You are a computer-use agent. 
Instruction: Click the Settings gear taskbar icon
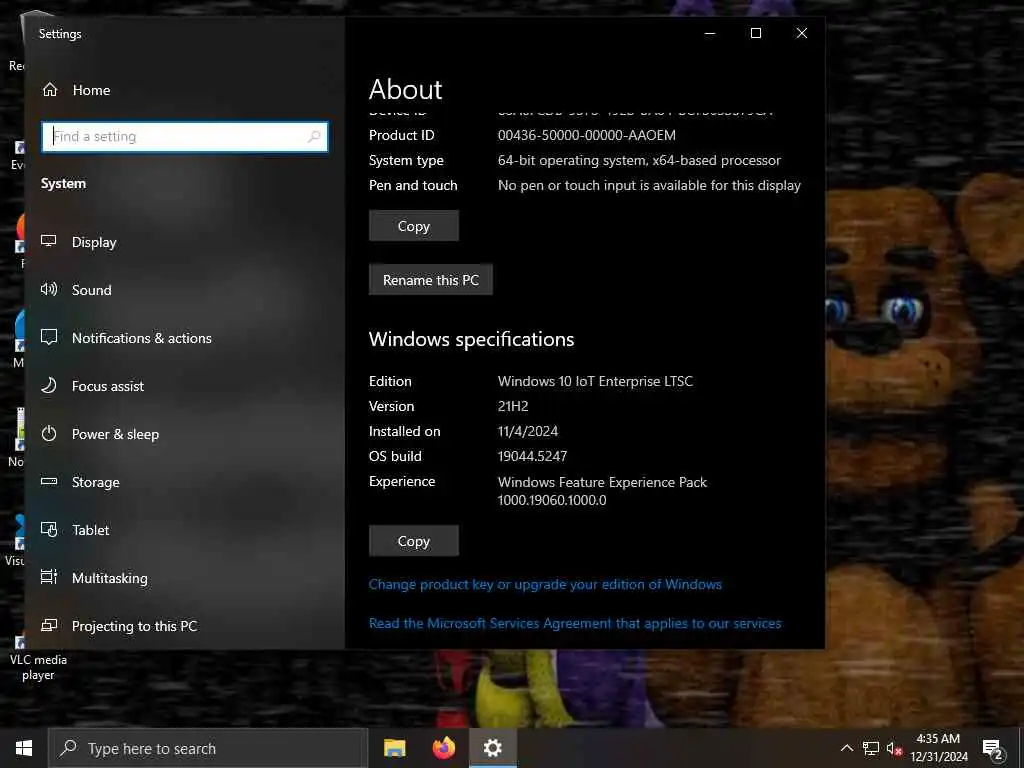(492, 748)
